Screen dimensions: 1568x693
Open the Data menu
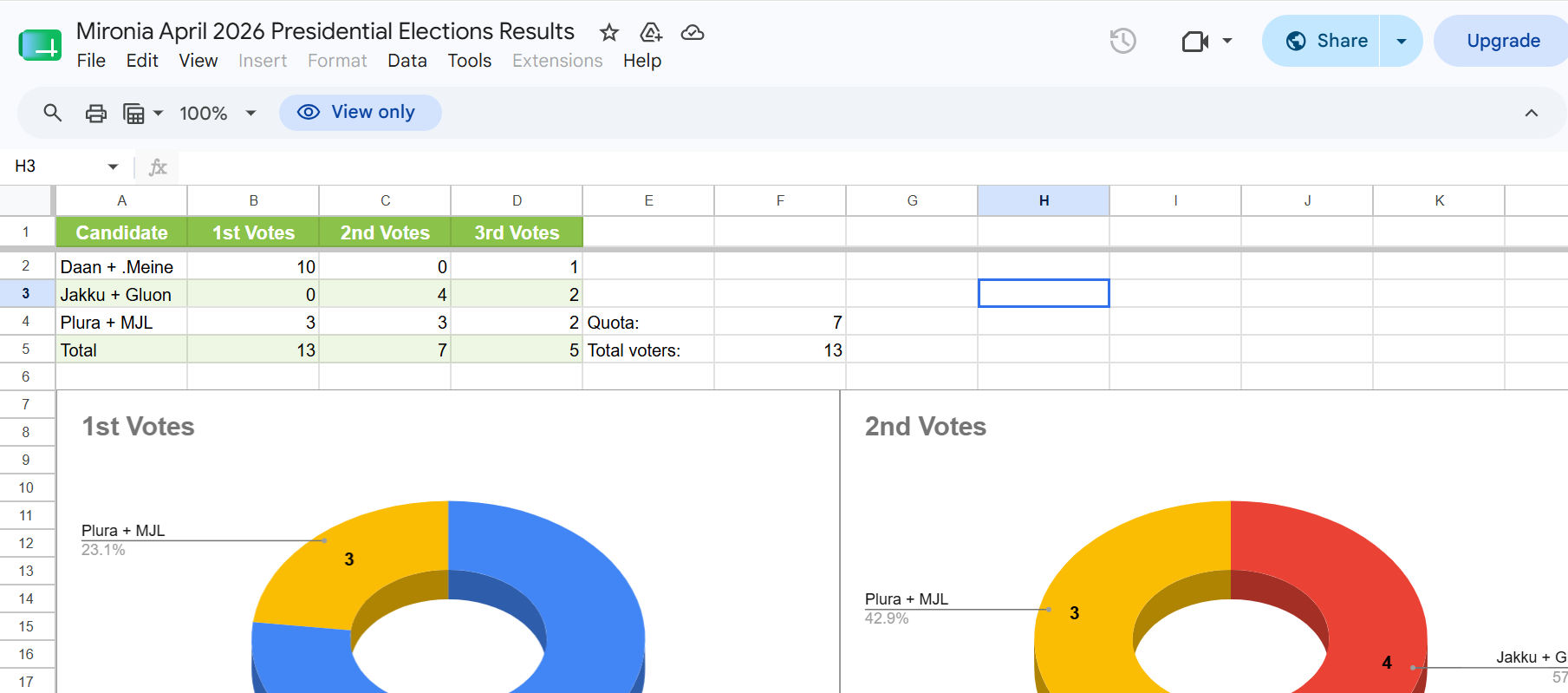point(407,61)
